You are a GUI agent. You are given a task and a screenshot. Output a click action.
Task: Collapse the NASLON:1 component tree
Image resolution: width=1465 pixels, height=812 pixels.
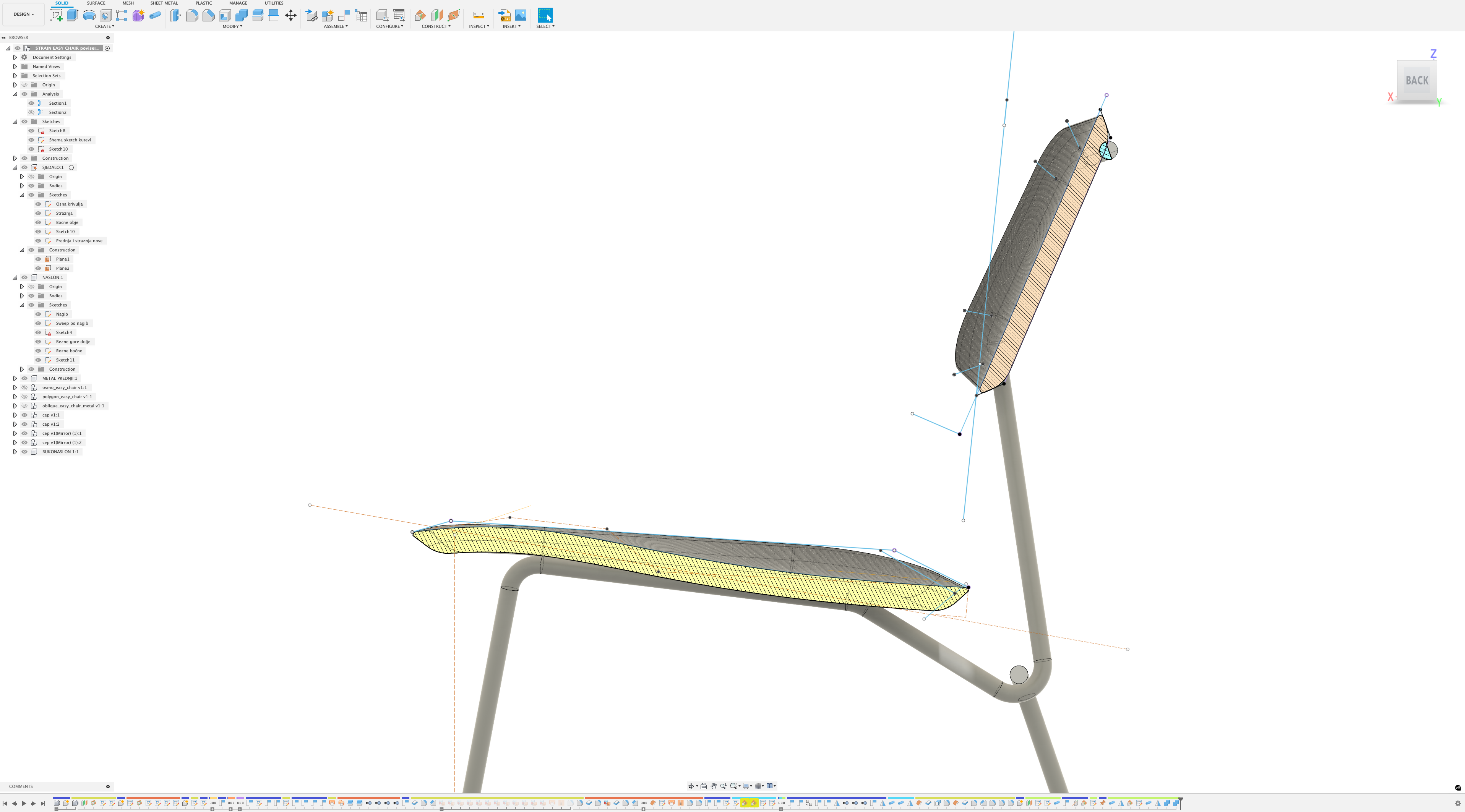tap(15, 277)
